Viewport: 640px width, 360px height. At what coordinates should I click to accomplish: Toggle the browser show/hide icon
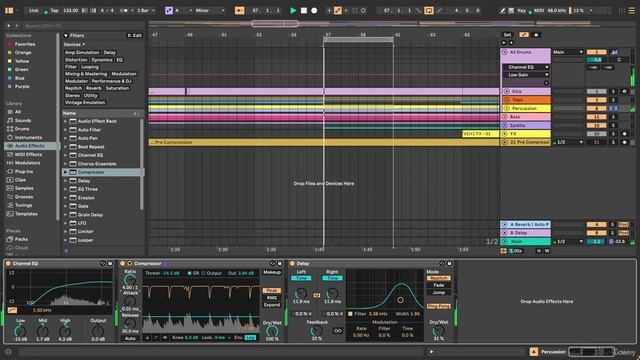(x=9, y=10)
